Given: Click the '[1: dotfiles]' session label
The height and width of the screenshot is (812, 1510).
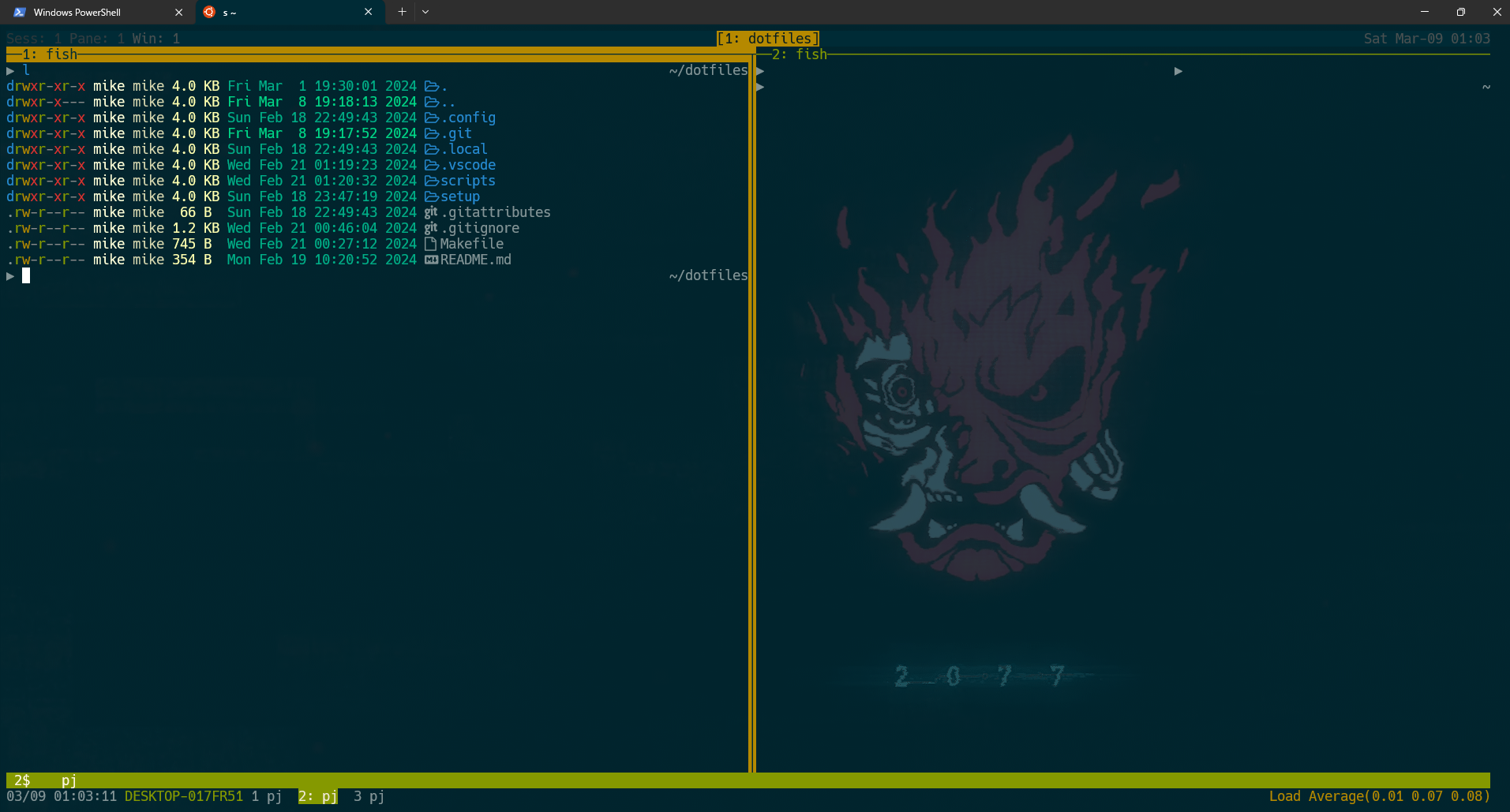Looking at the screenshot, I should point(768,39).
